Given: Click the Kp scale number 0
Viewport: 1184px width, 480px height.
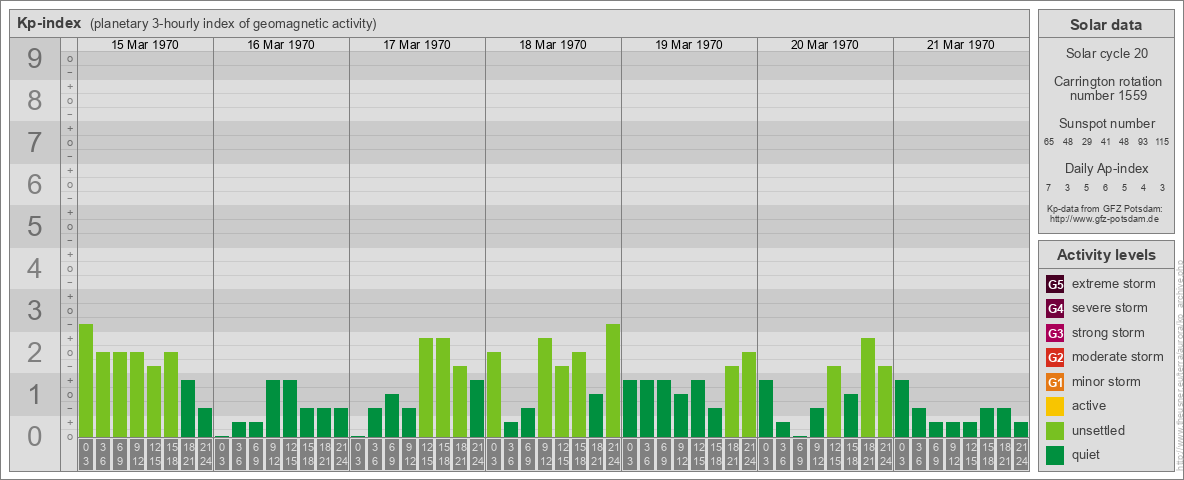Looking at the screenshot, I should coord(35,436).
